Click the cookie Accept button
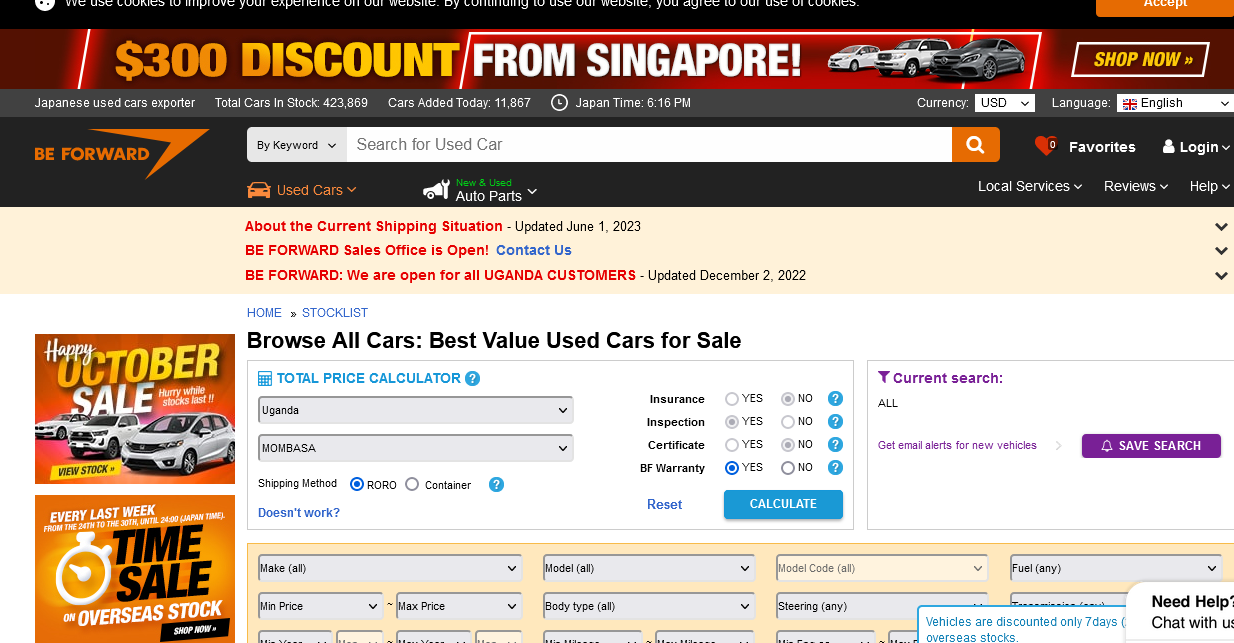The width and height of the screenshot is (1234, 643). (x=1165, y=6)
